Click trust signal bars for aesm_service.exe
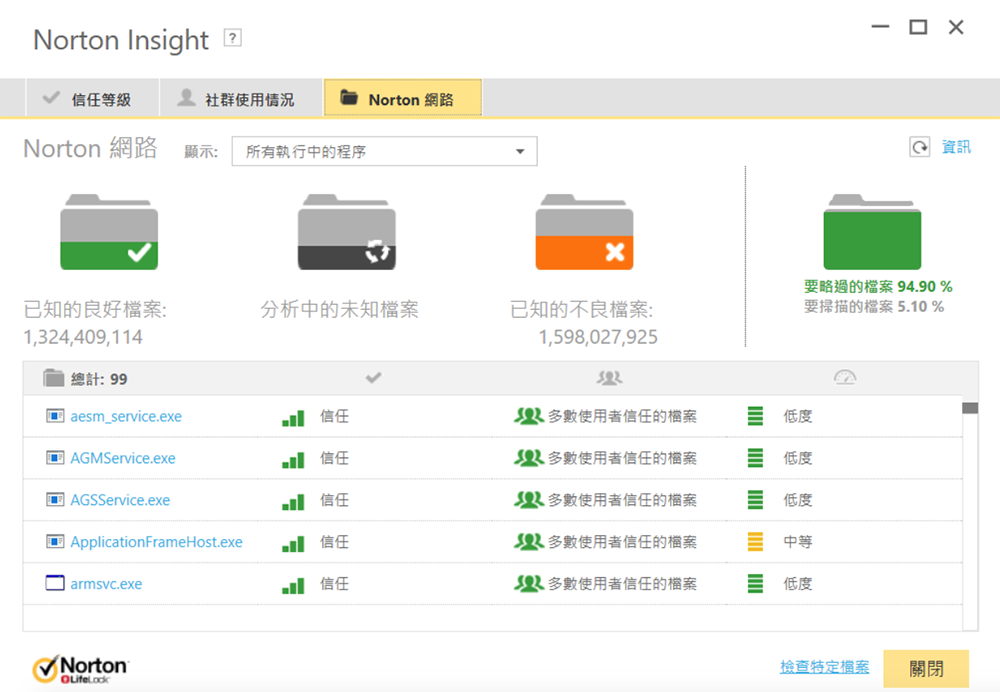 (293, 418)
